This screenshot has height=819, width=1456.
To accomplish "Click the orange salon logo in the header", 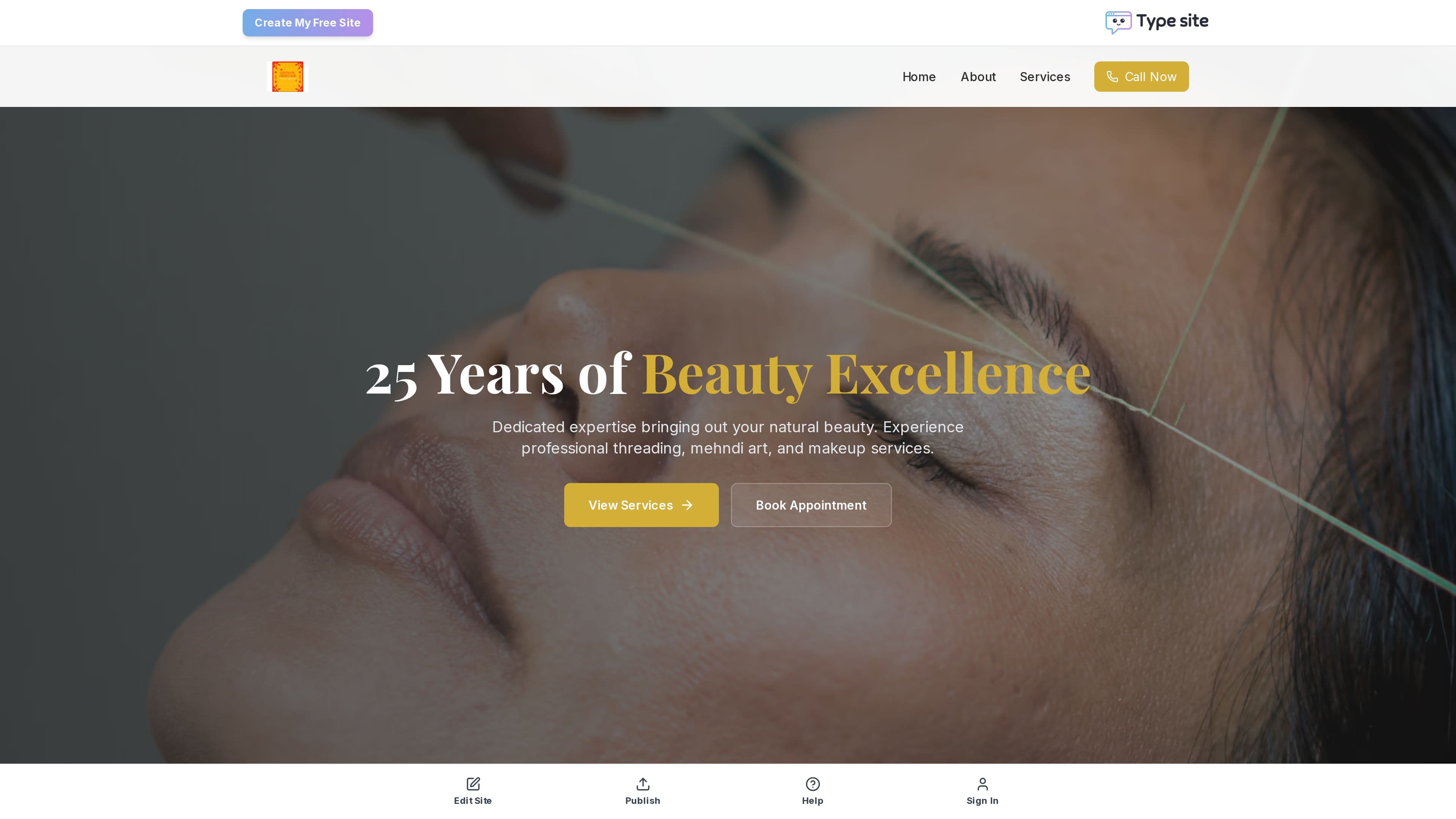I will pos(288,76).
